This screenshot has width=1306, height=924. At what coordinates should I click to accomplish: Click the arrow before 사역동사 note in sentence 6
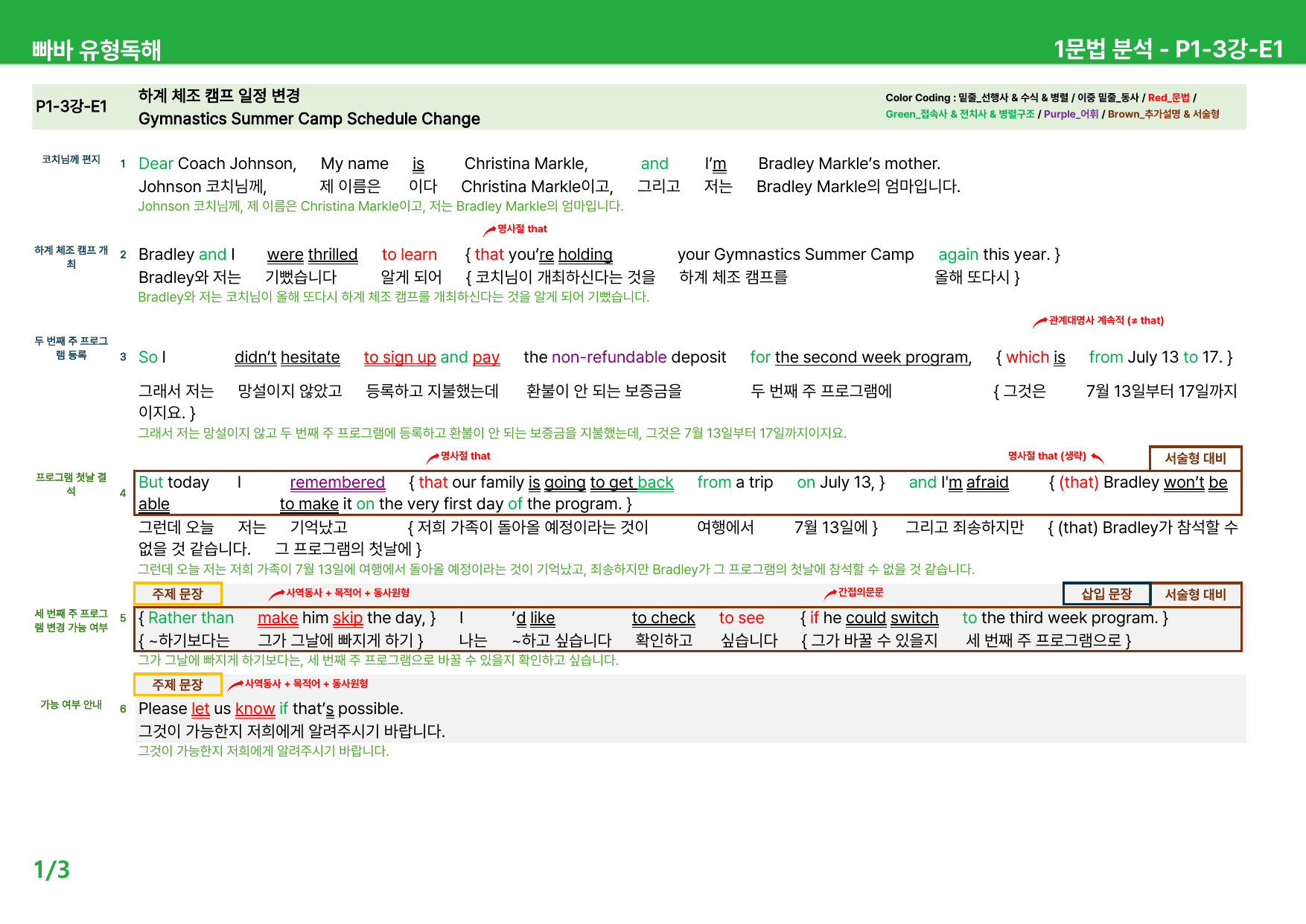[x=235, y=684]
